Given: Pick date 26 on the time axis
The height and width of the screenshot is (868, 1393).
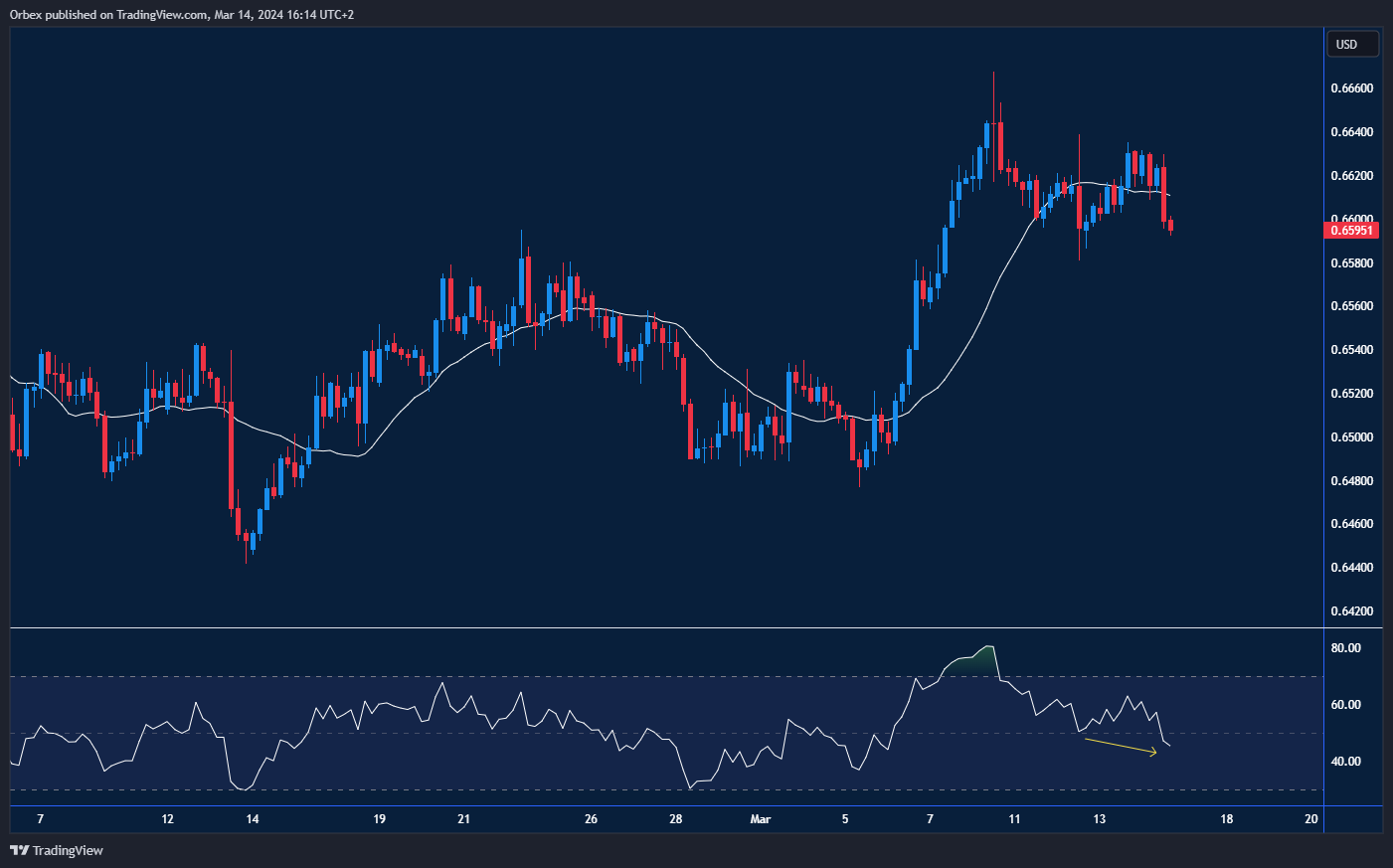Looking at the screenshot, I should point(591,819).
